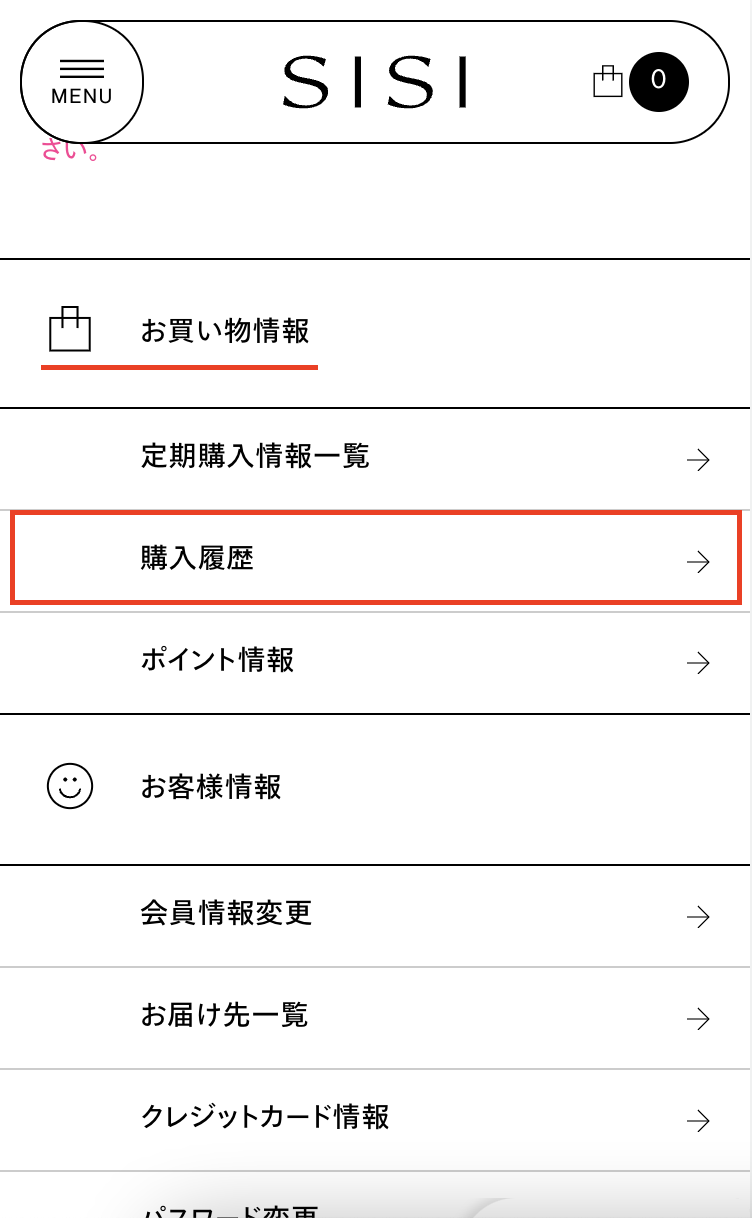Open 購入履歴 purchase history link
Screen dimensions: 752x1218
pos(198,558)
